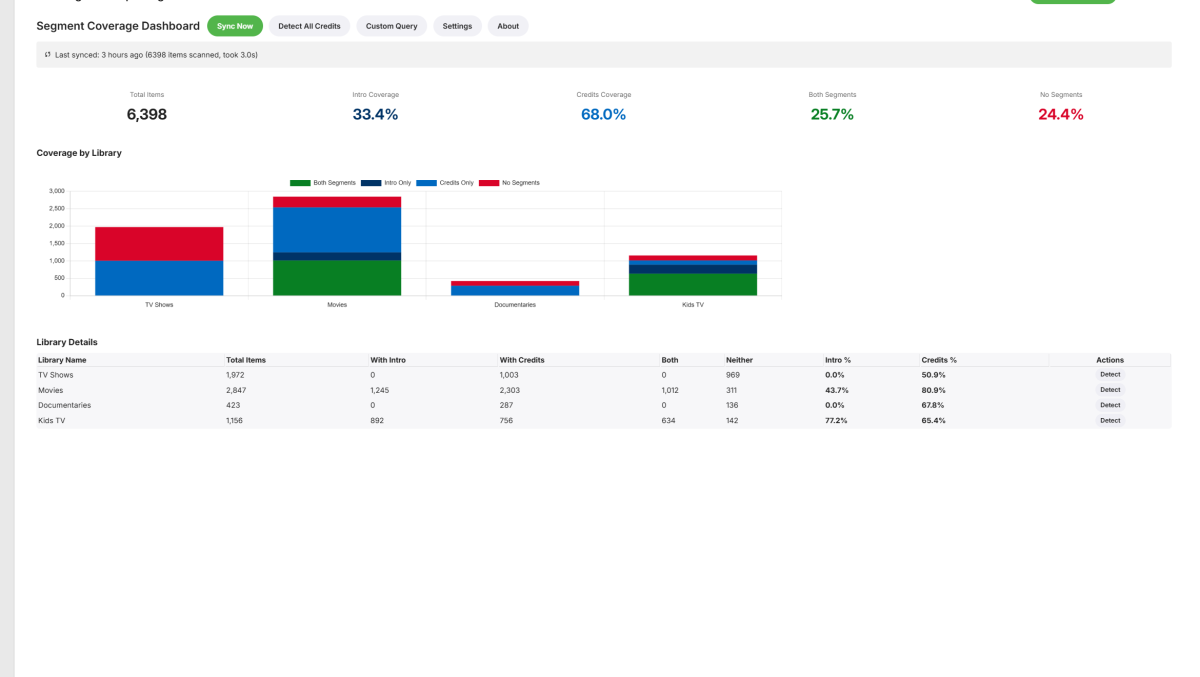Open Custom Query
1200x677 pixels.
(x=391, y=26)
